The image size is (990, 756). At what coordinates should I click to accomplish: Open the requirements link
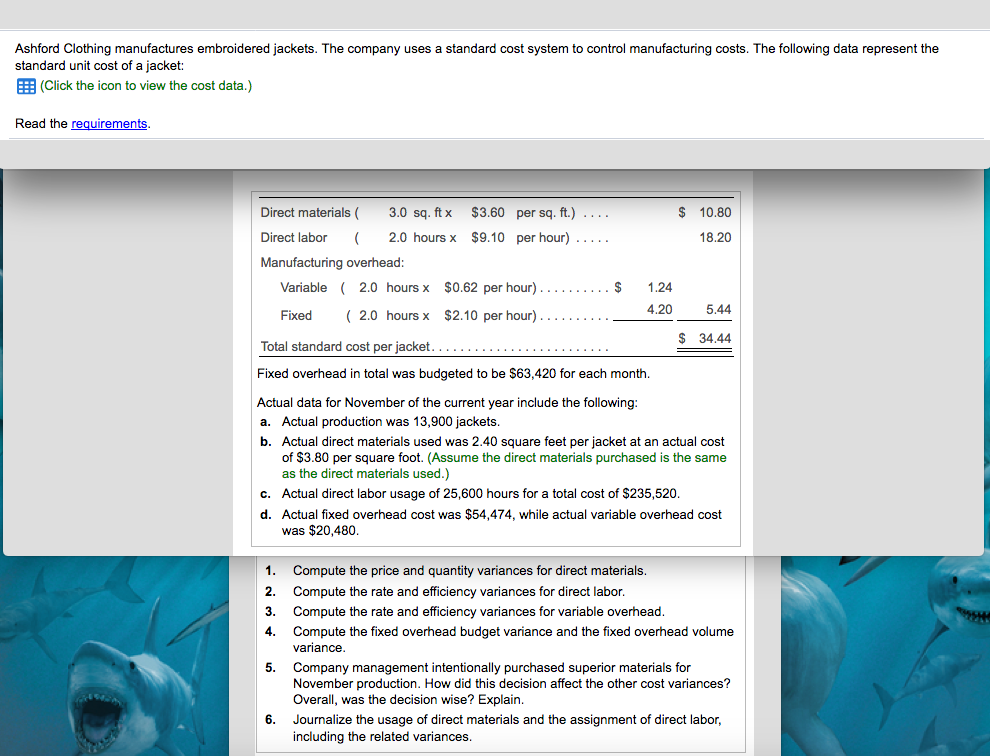[x=109, y=124]
